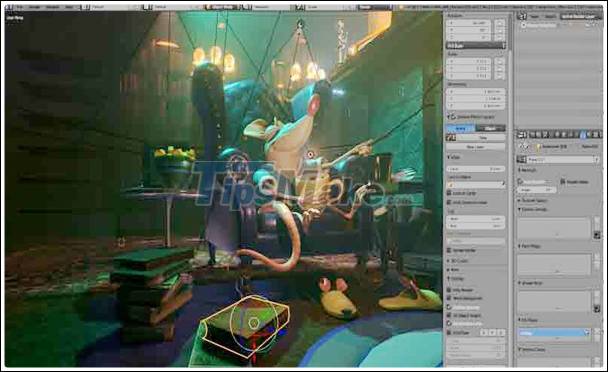This screenshot has height=372, width=608.
Task: Open the Vertex Groups specials arrow button
Action: [597, 235]
